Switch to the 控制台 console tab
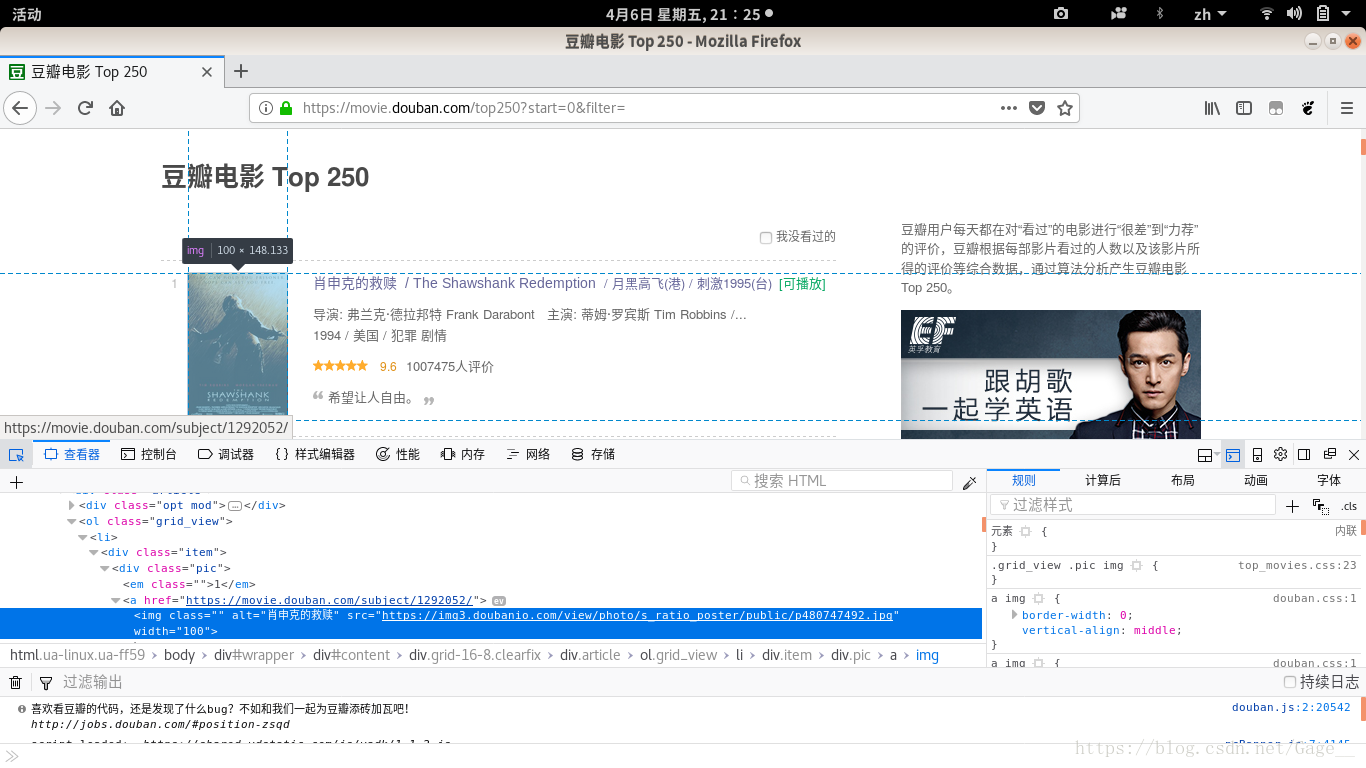Image resolution: width=1366 pixels, height=768 pixels. pyautogui.click(x=149, y=455)
